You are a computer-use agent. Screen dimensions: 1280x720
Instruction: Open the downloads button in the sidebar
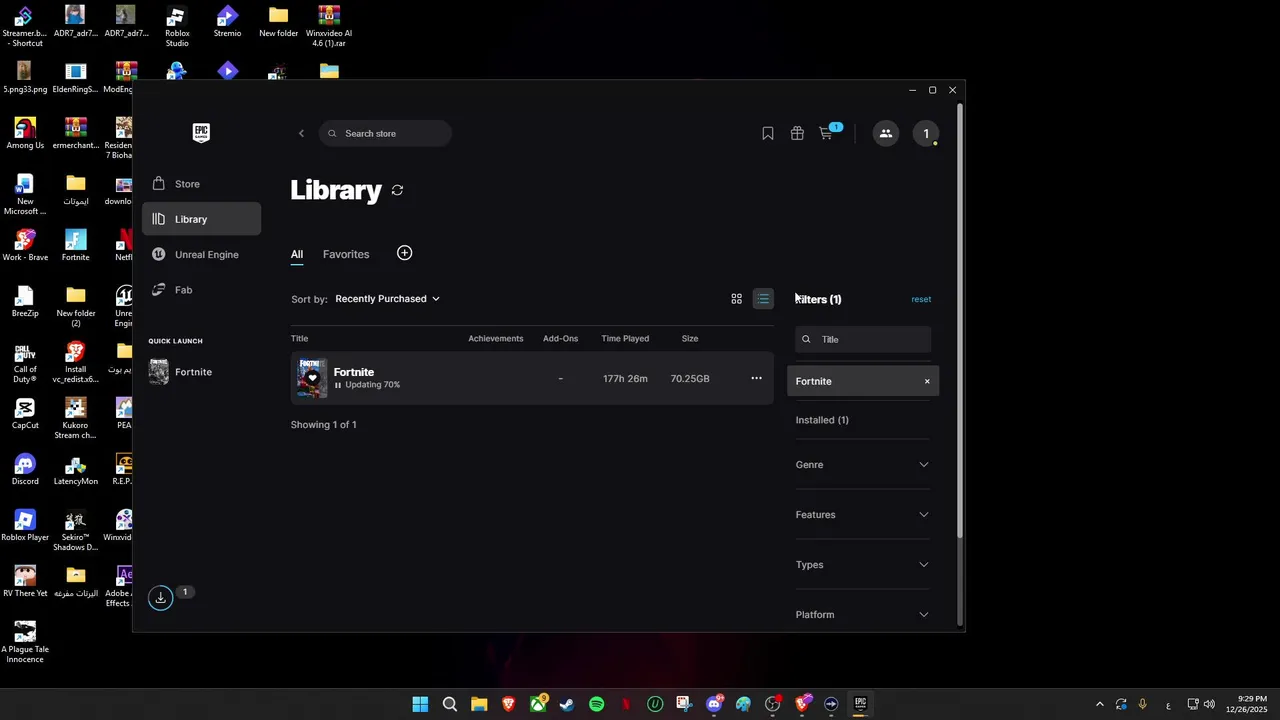(x=160, y=598)
